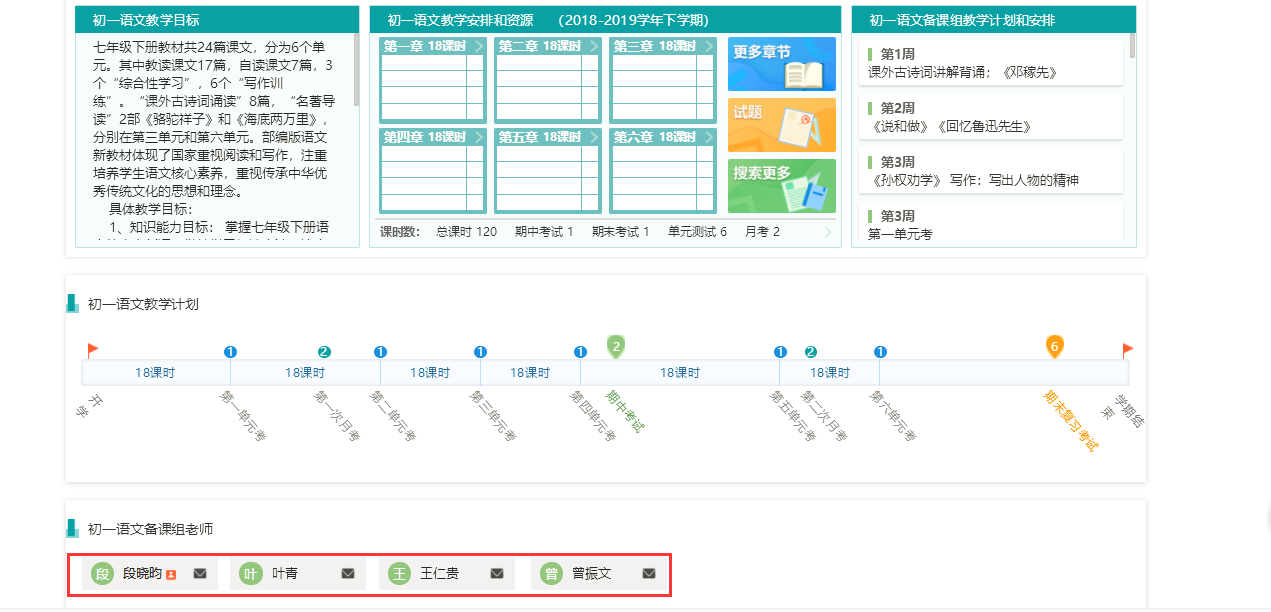Click 期中考试 1 in summary row
Screen dimensions: 1271x612
click(544, 232)
